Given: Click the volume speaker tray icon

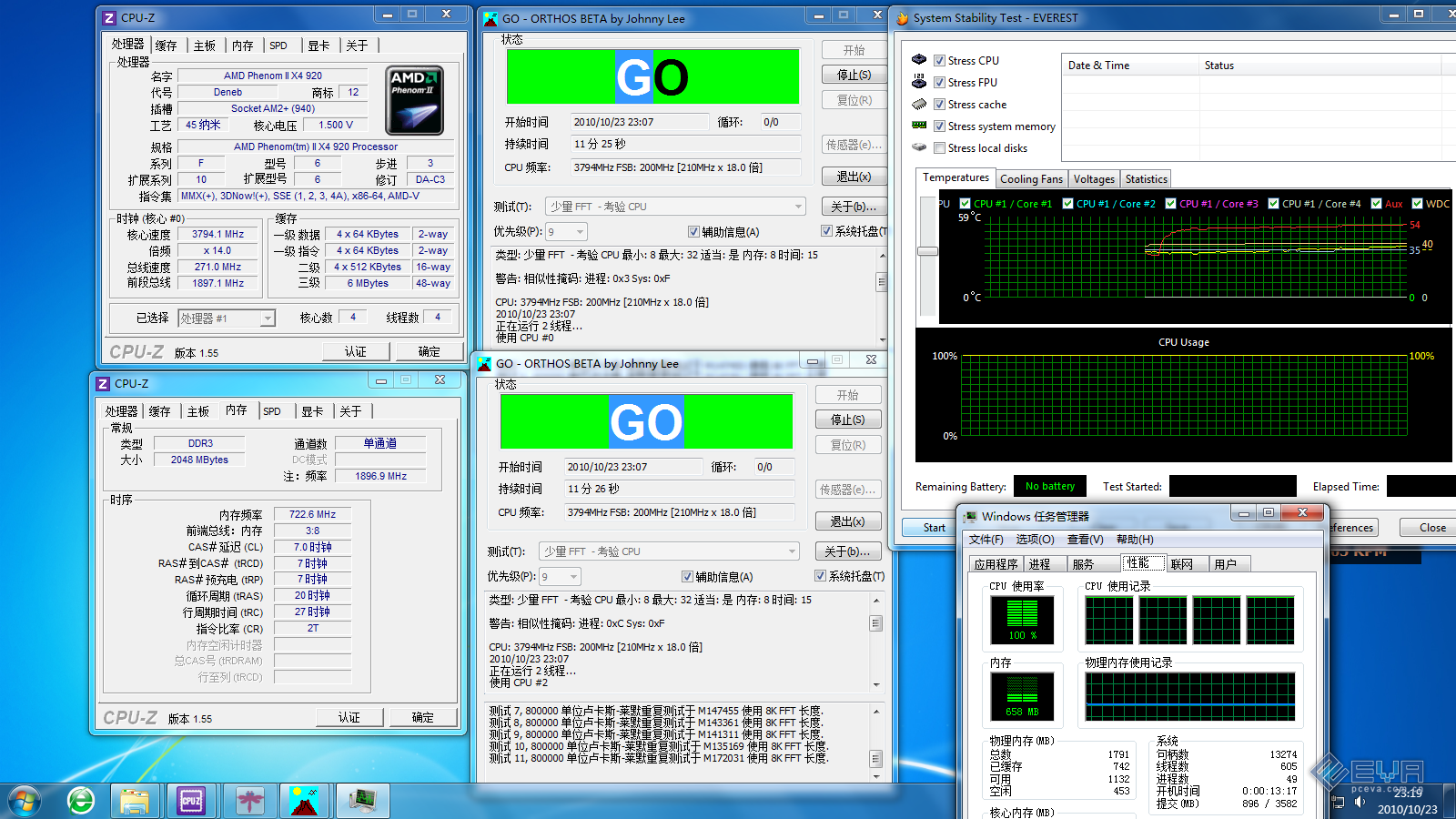Looking at the screenshot, I should (1359, 802).
